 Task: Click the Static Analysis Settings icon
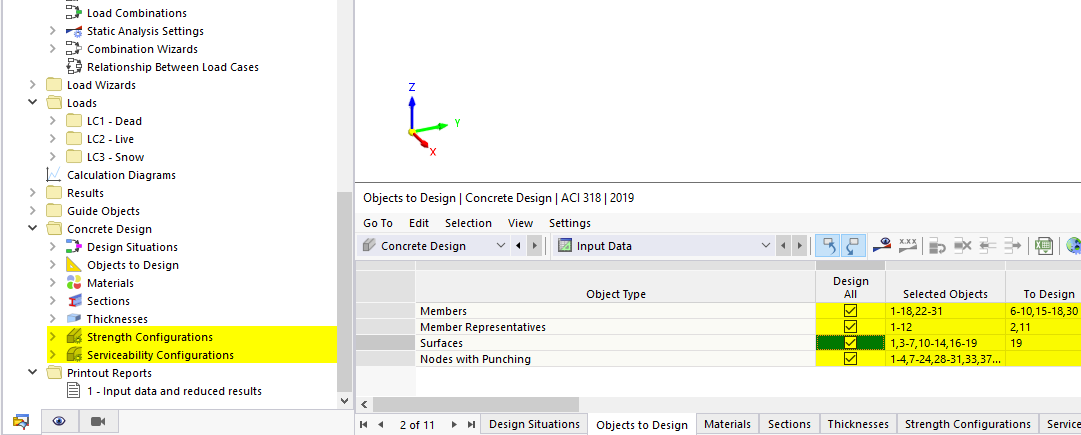(x=74, y=31)
